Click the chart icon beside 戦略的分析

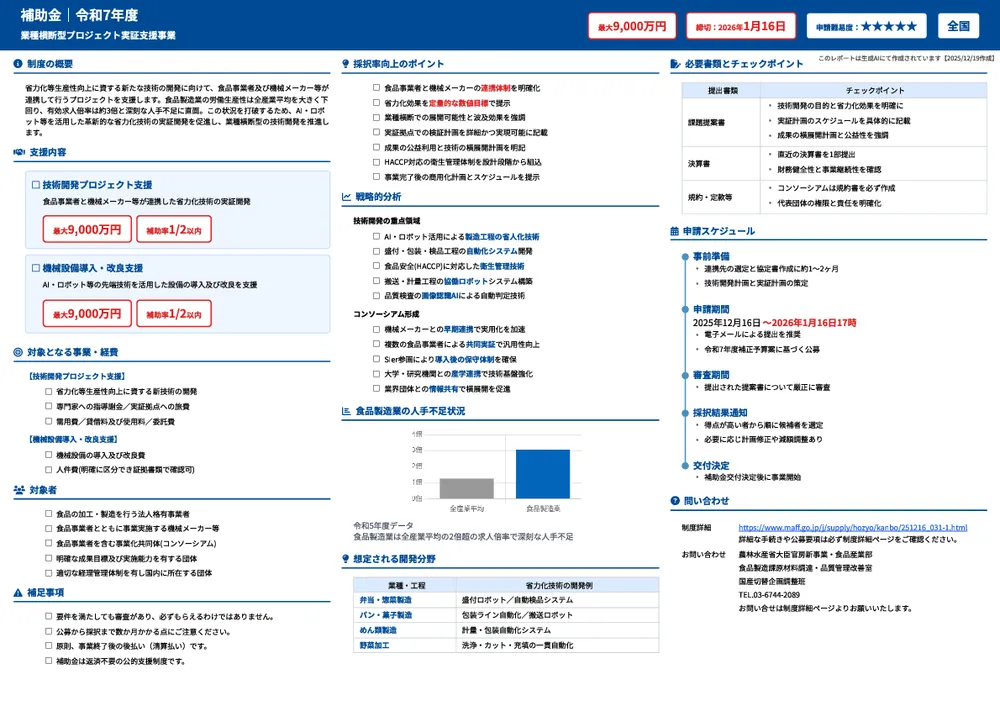(346, 197)
